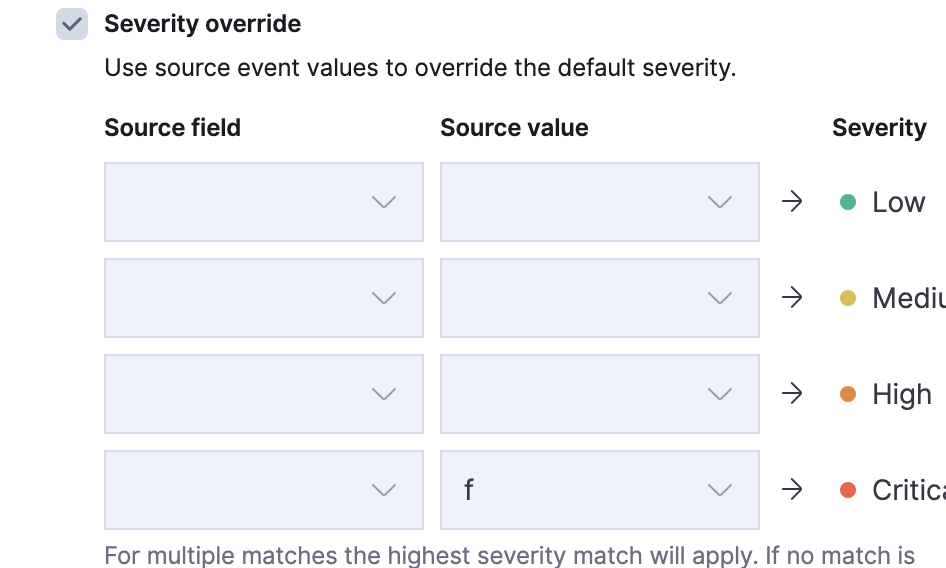Image resolution: width=946 pixels, height=568 pixels.
Task: Click the arrow icon beside High severity
Action: pyautogui.click(x=792, y=394)
